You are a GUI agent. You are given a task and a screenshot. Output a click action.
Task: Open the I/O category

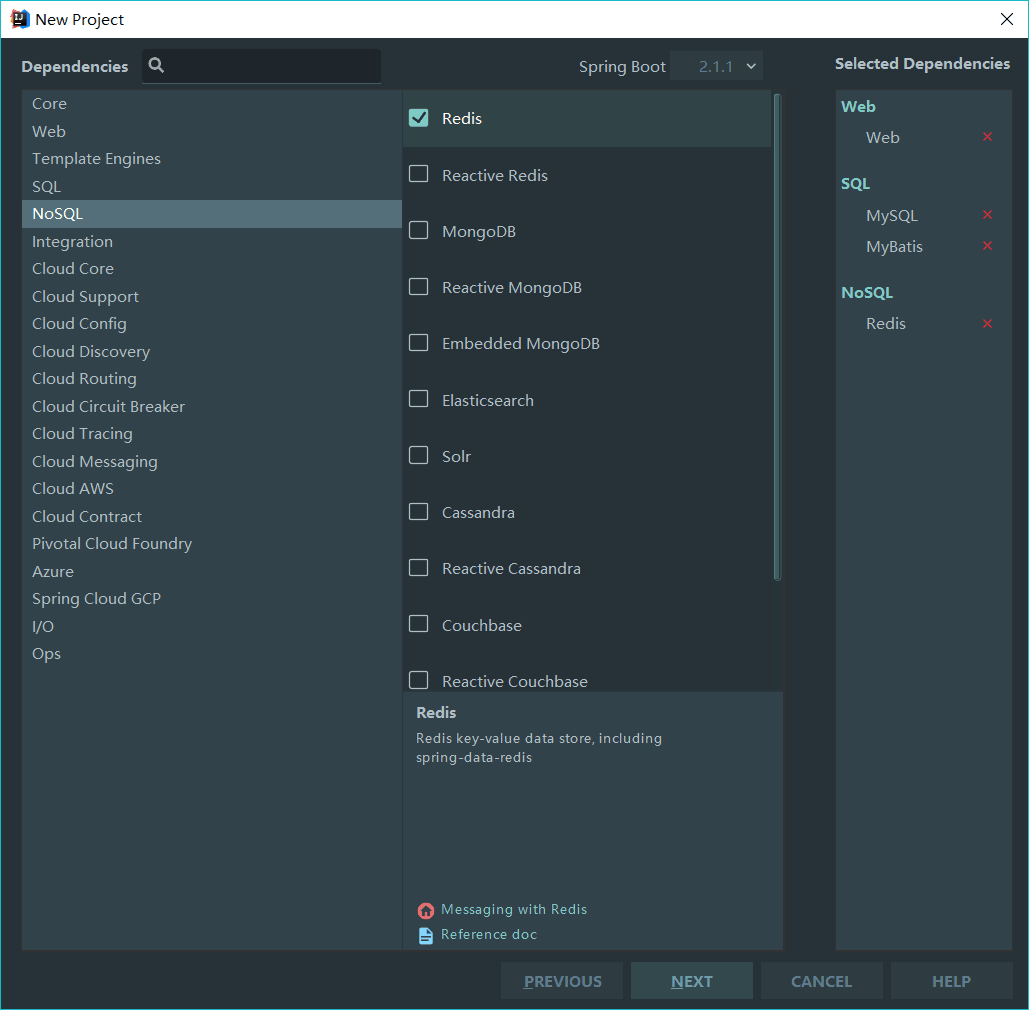(211, 626)
